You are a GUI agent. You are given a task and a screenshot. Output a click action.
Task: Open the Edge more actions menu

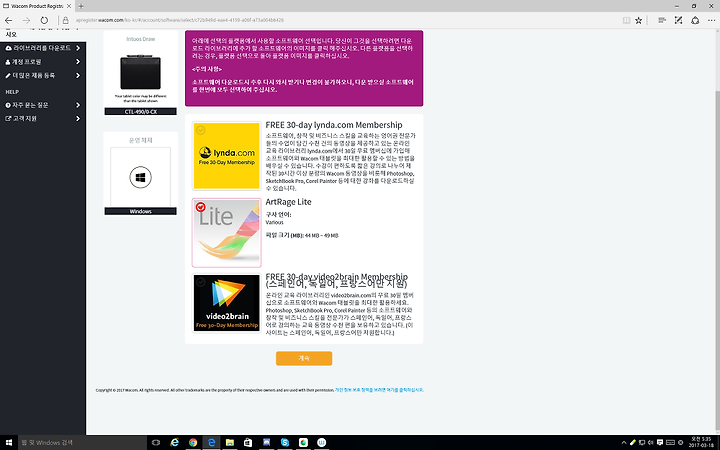pyautogui.click(x=712, y=20)
